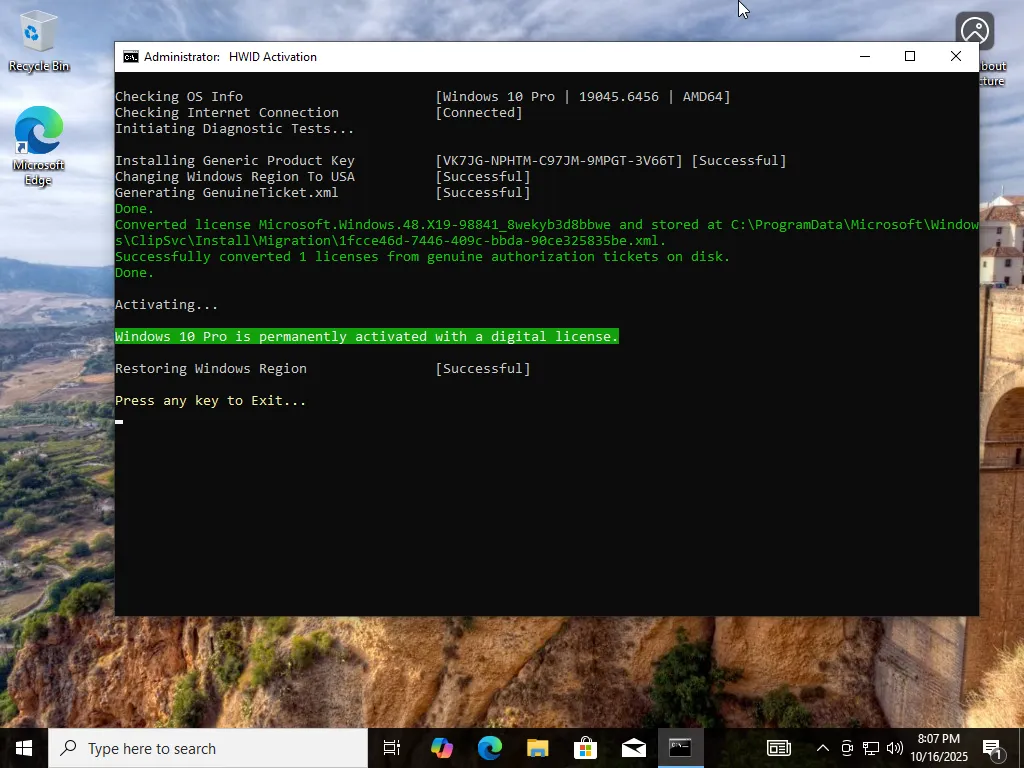Open Task View from taskbar
This screenshot has width=1024, height=768.
(x=392, y=748)
